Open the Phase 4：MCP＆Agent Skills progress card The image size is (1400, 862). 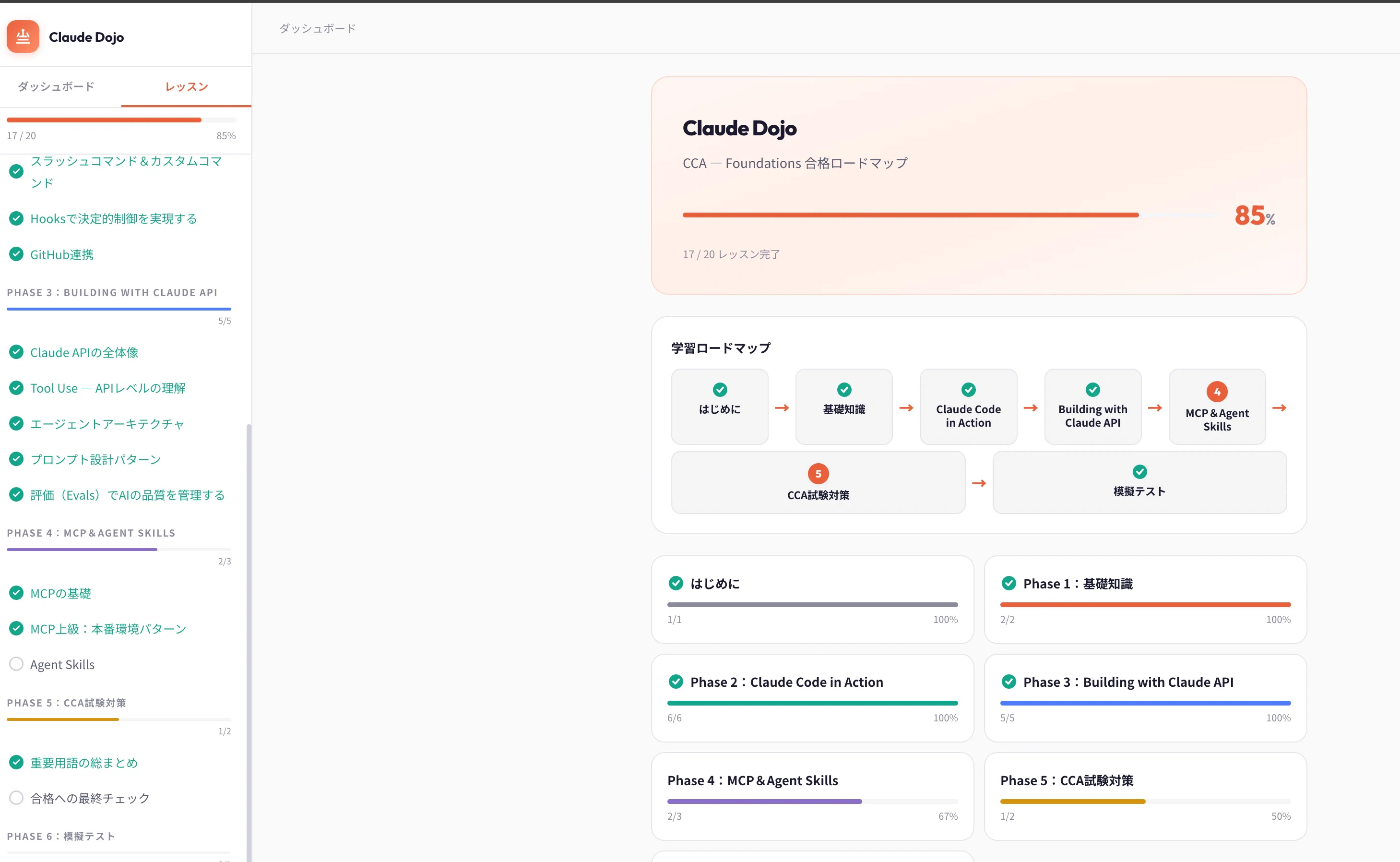(812, 796)
